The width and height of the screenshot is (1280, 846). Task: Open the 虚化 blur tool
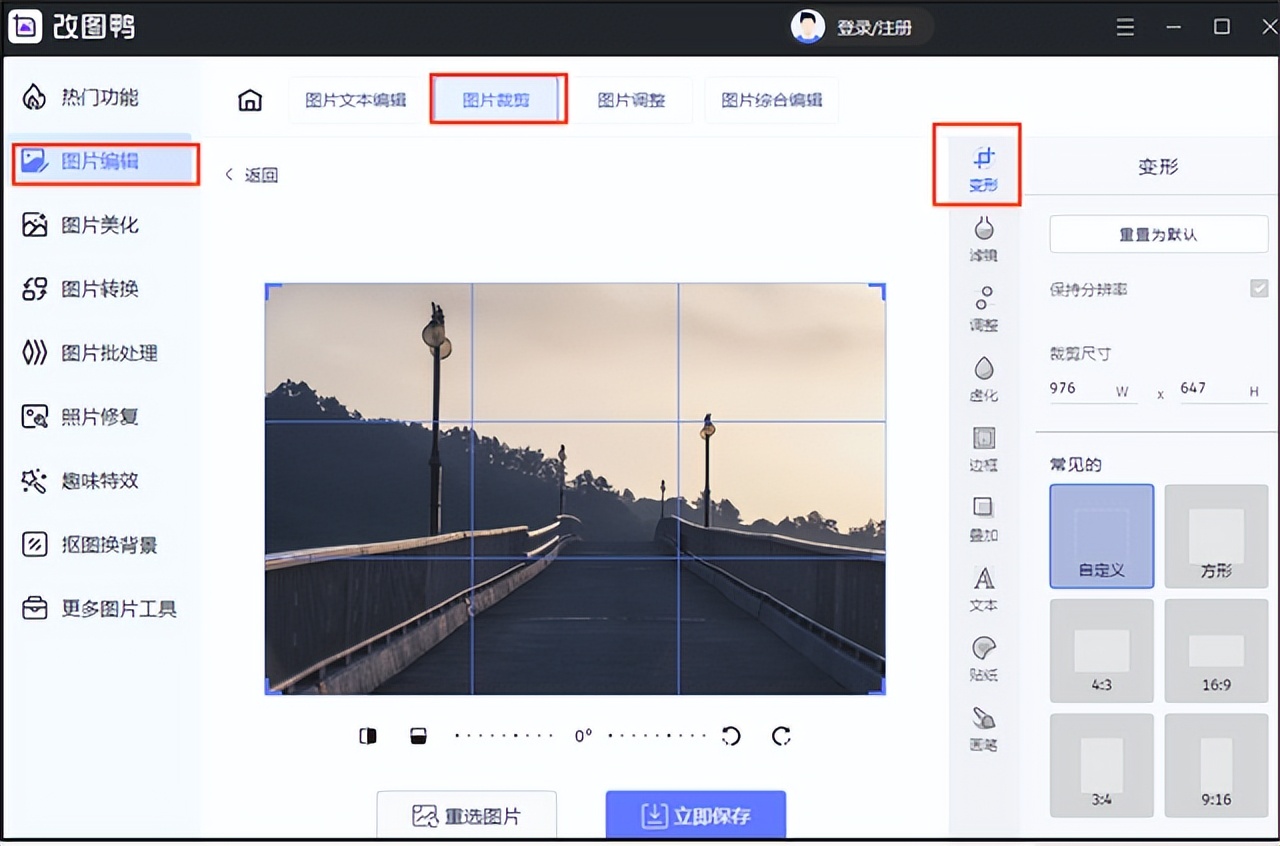[x=983, y=378]
